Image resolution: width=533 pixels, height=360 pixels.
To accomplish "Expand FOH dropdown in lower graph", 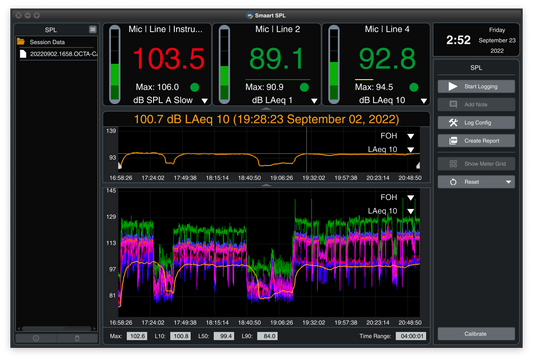I will [411, 198].
